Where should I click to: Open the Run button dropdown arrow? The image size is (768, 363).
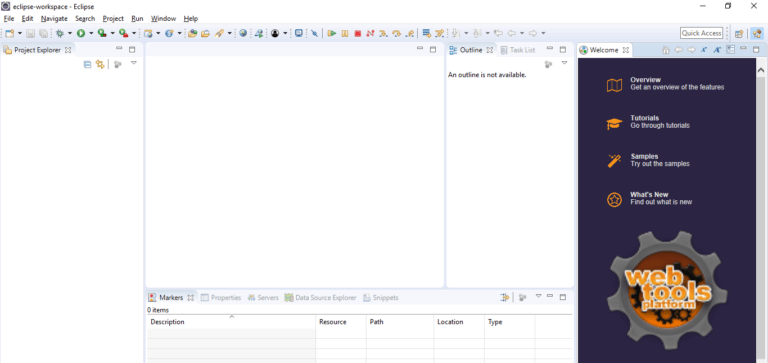pyautogui.click(x=91, y=33)
